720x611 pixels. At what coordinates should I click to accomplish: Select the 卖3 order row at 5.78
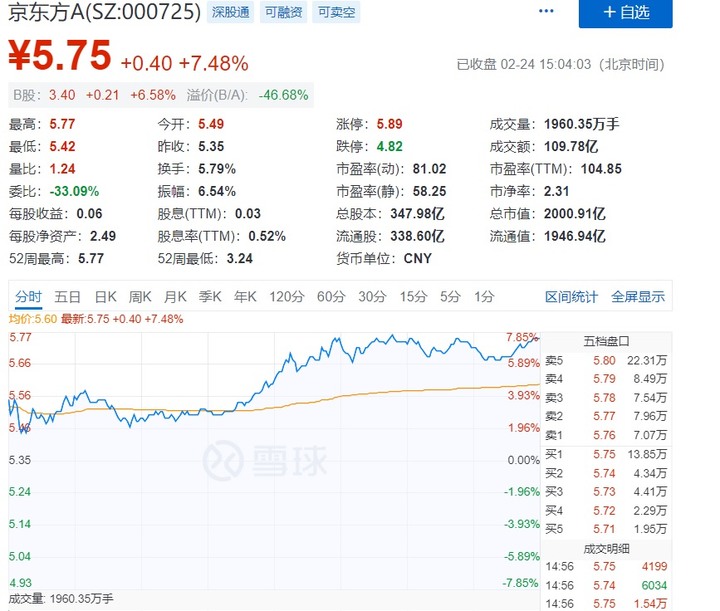pyautogui.click(x=606, y=398)
